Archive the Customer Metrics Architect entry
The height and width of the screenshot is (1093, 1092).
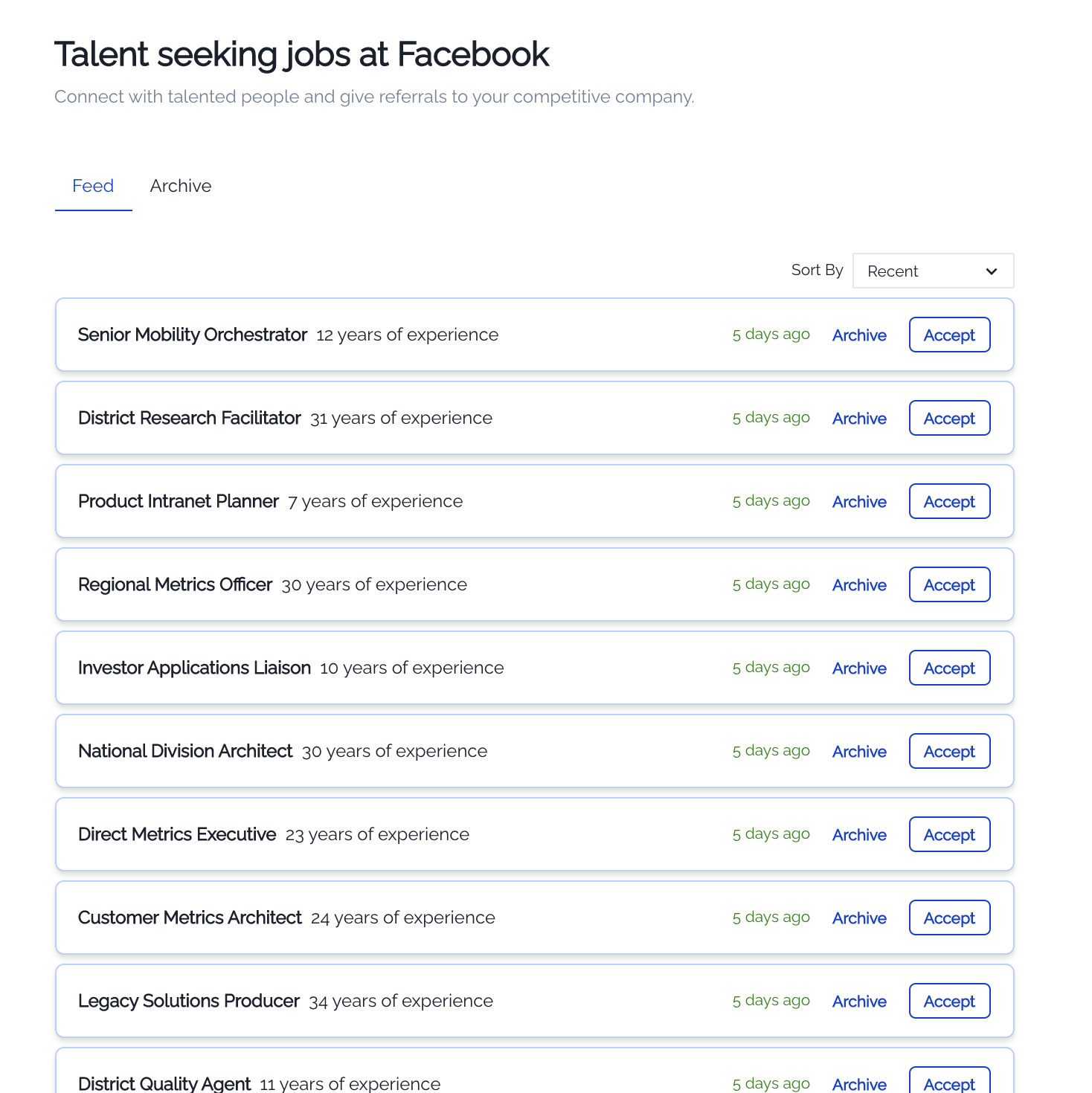click(859, 918)
